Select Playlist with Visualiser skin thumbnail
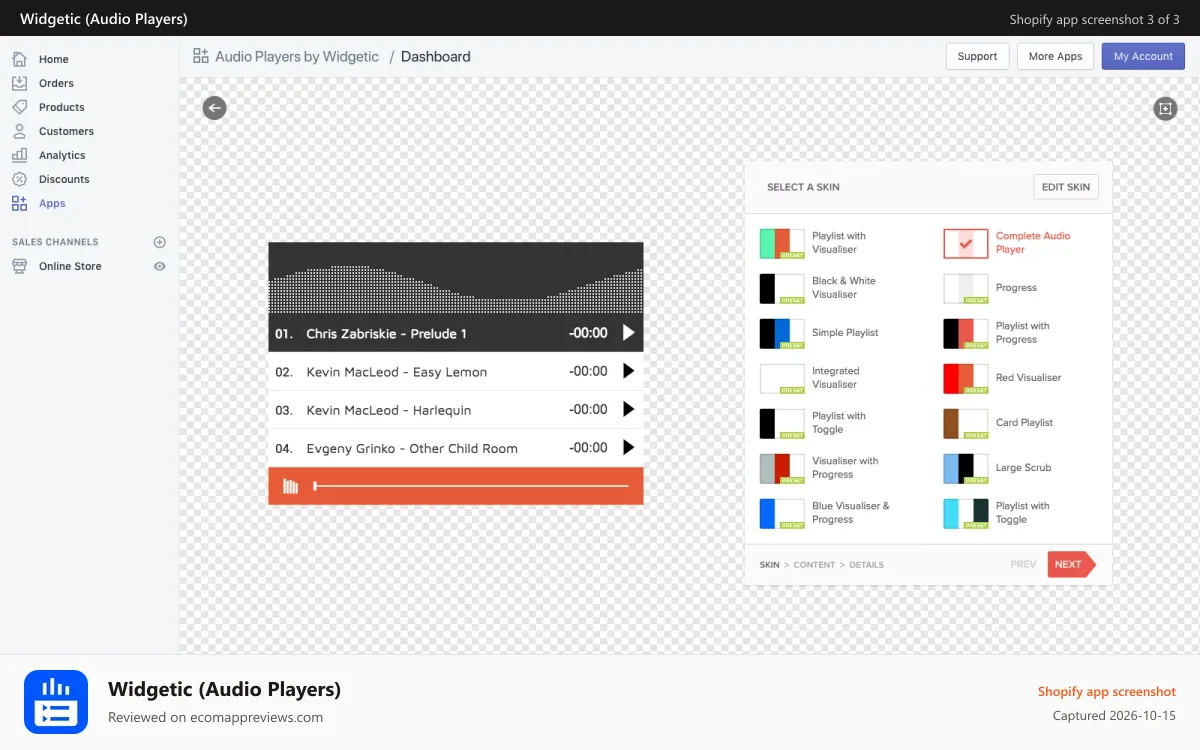The height and width of the screenshot is (750, 1200). (x=782, y=244)
